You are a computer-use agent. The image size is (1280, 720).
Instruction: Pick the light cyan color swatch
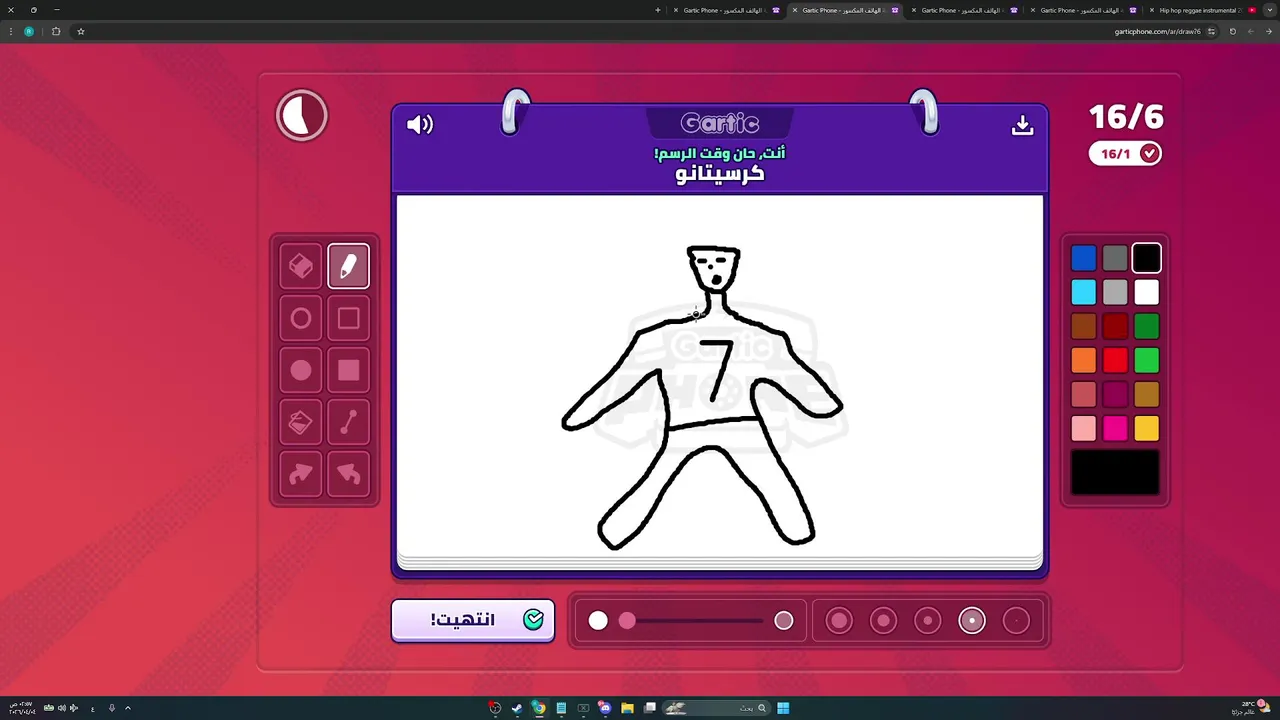click(x=1084, y=292)
